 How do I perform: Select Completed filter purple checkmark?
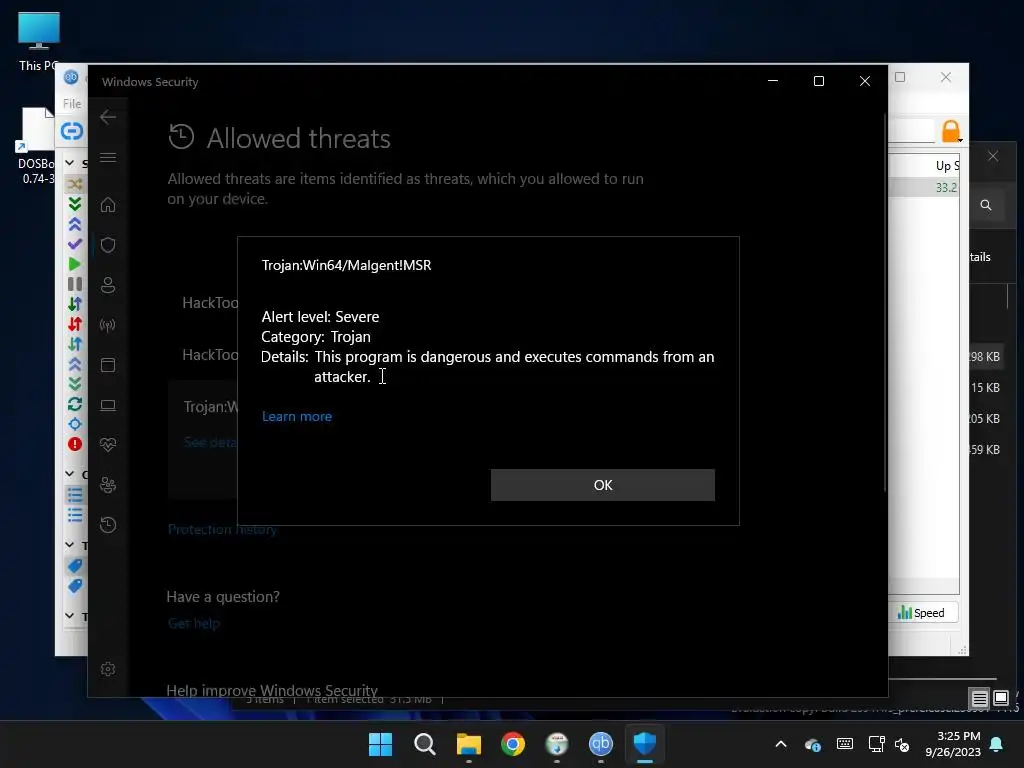tap(75, 244)
